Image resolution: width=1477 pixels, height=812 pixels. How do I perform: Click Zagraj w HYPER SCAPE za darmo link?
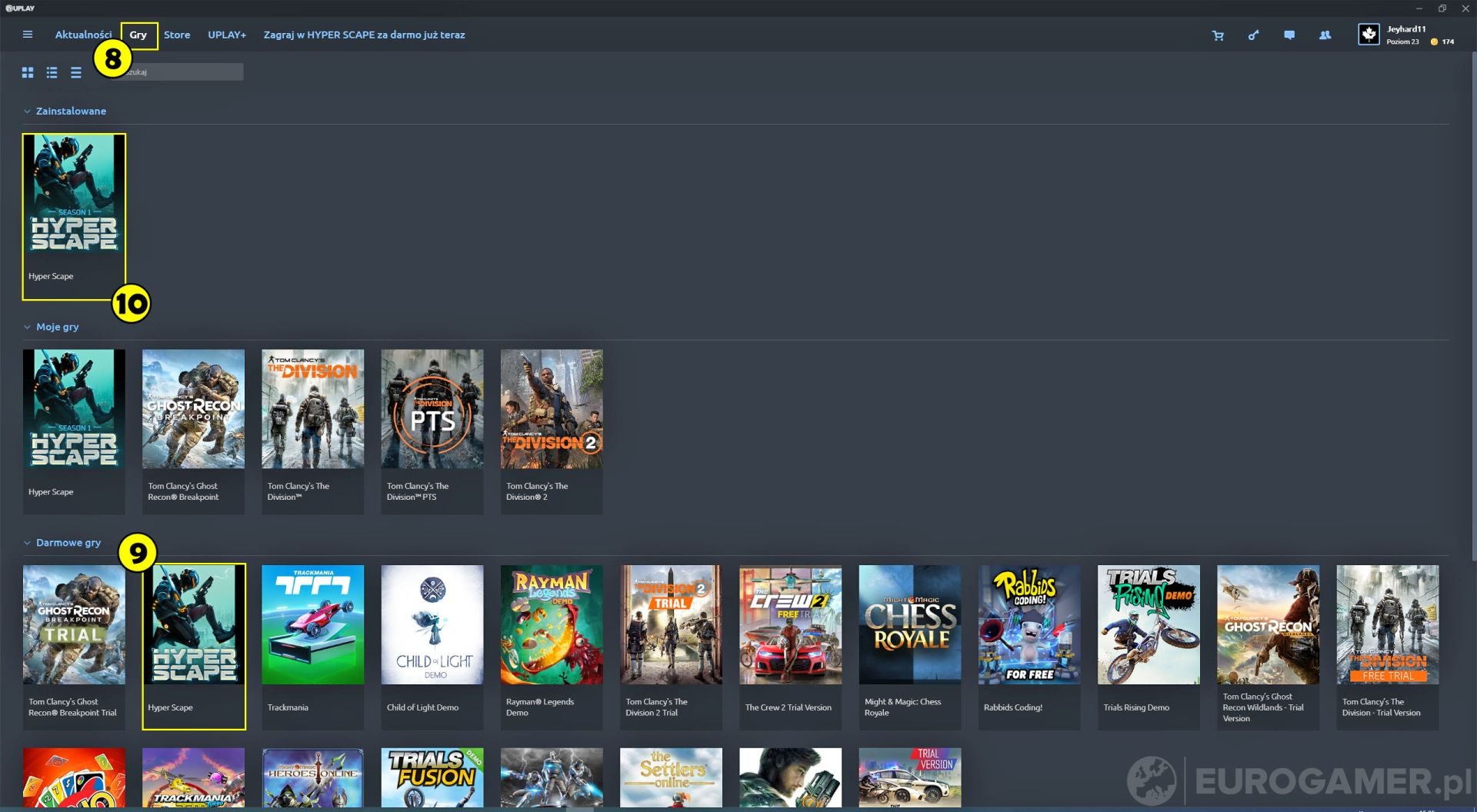[x=364, y=35]
